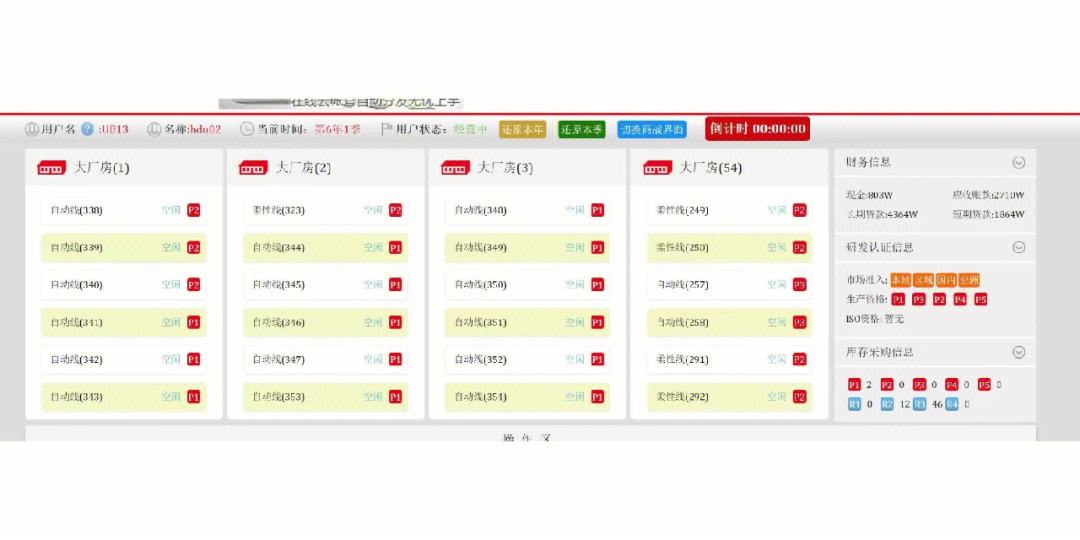The width and height of the screenshot is (1080, 540).
Task: Select production line 自动线(346)
Action: coord(326,322)
